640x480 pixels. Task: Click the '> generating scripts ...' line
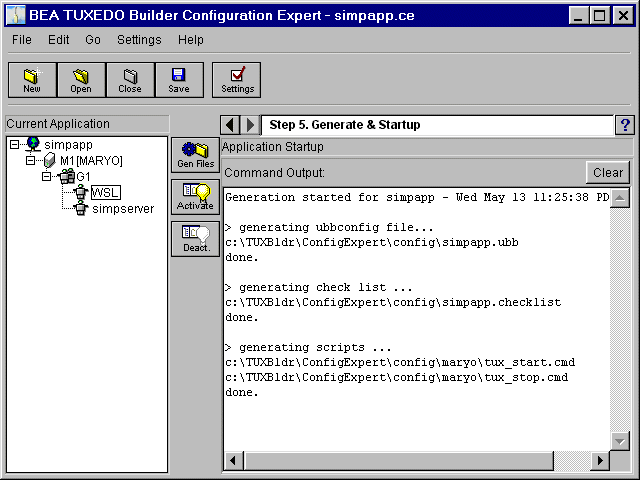(x=308, y=347)
